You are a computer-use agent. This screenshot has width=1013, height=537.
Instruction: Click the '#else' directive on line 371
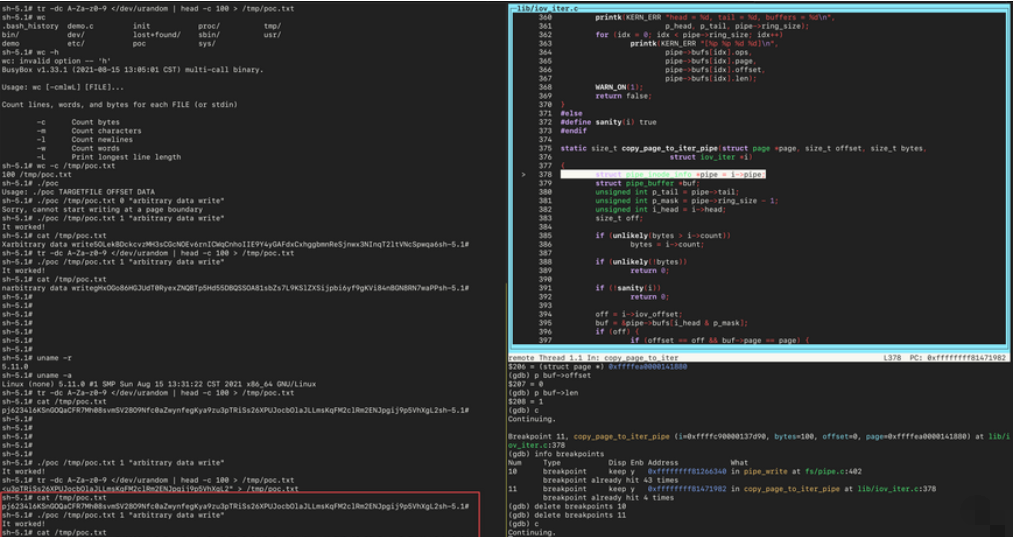[571, 114]
